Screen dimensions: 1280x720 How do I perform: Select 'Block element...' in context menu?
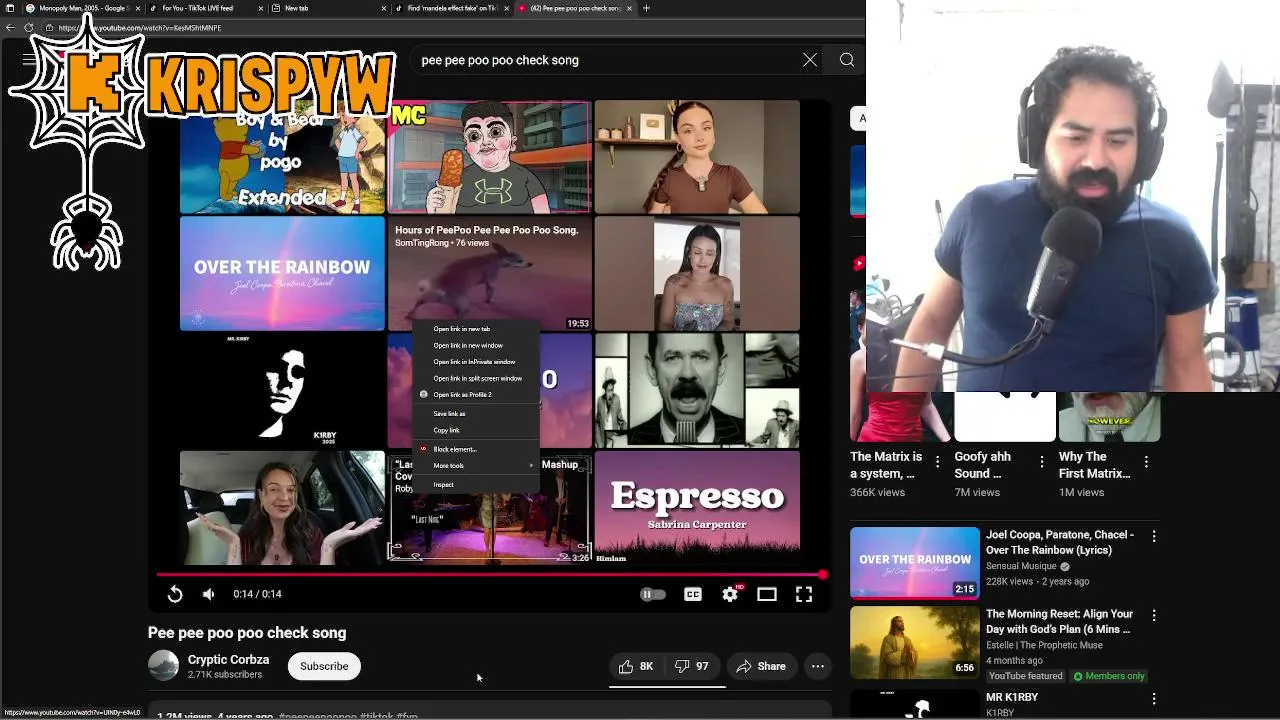coord(476,449)
